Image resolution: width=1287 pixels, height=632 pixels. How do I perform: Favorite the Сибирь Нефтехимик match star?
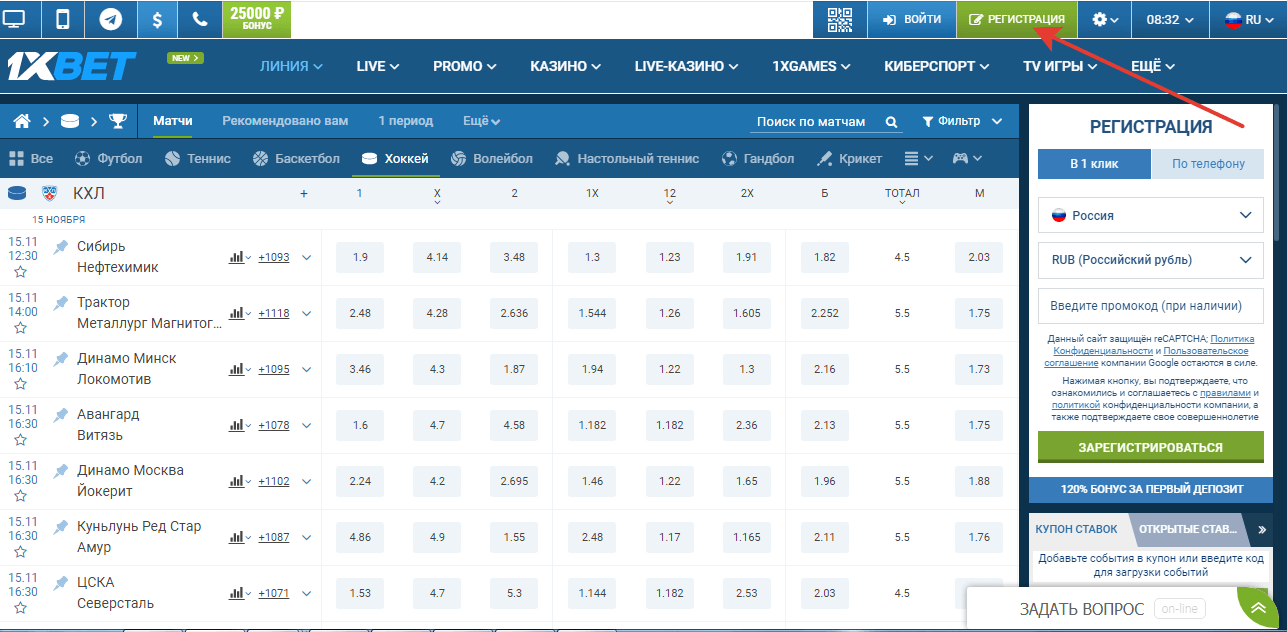[20, 272]
